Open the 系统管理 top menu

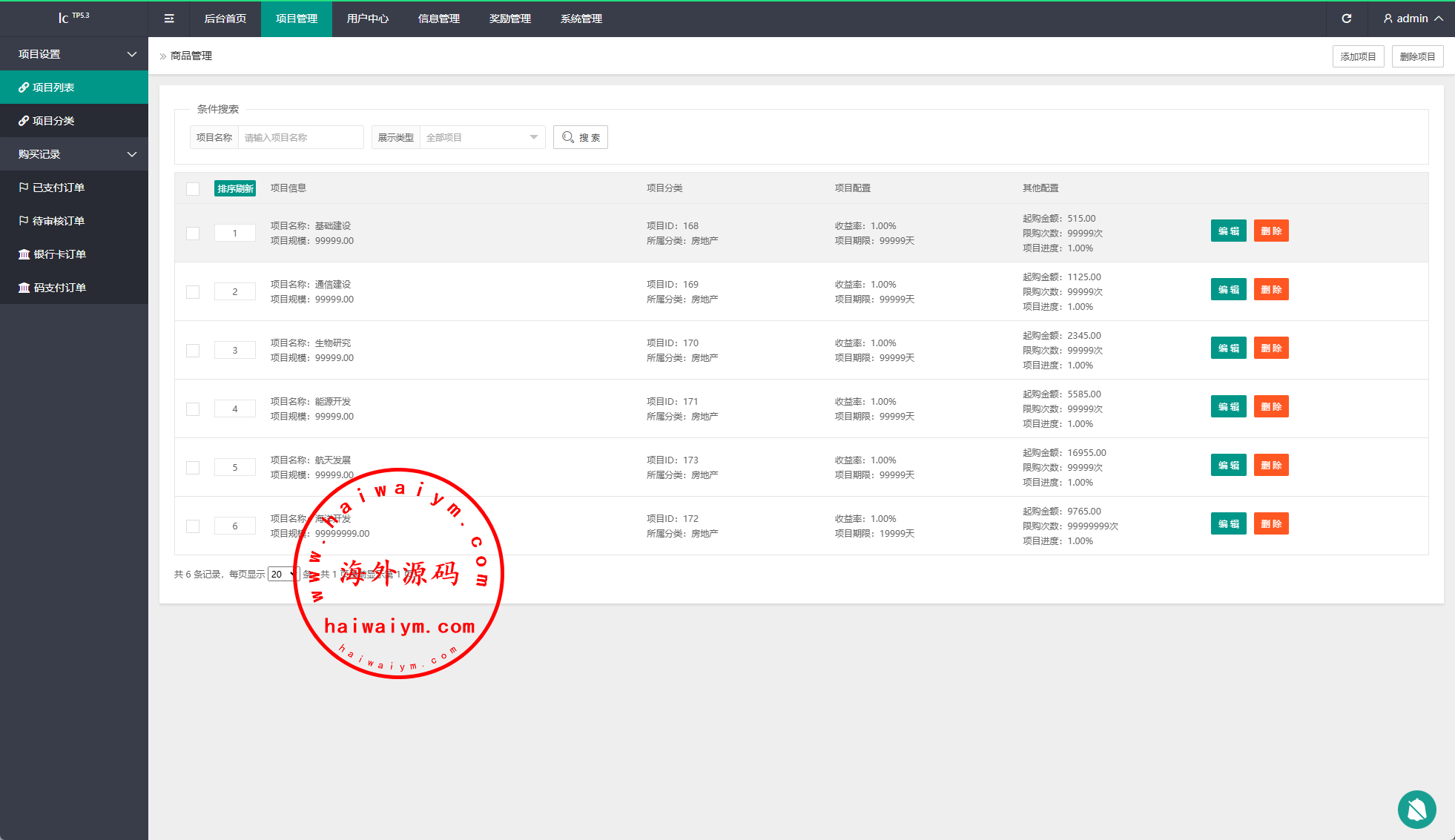581,19
